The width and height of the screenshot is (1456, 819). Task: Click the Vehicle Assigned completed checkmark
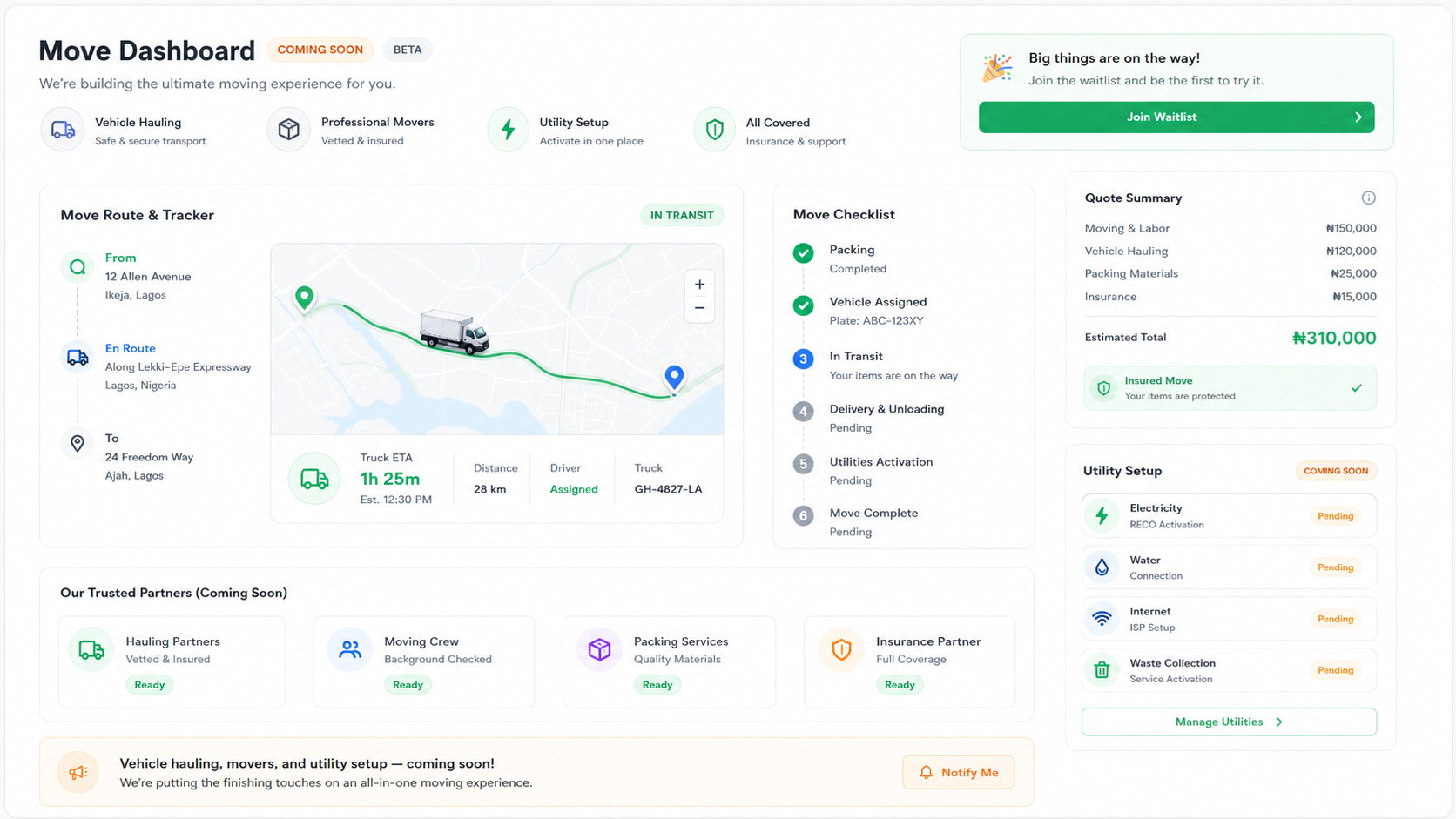click(804, 305)
